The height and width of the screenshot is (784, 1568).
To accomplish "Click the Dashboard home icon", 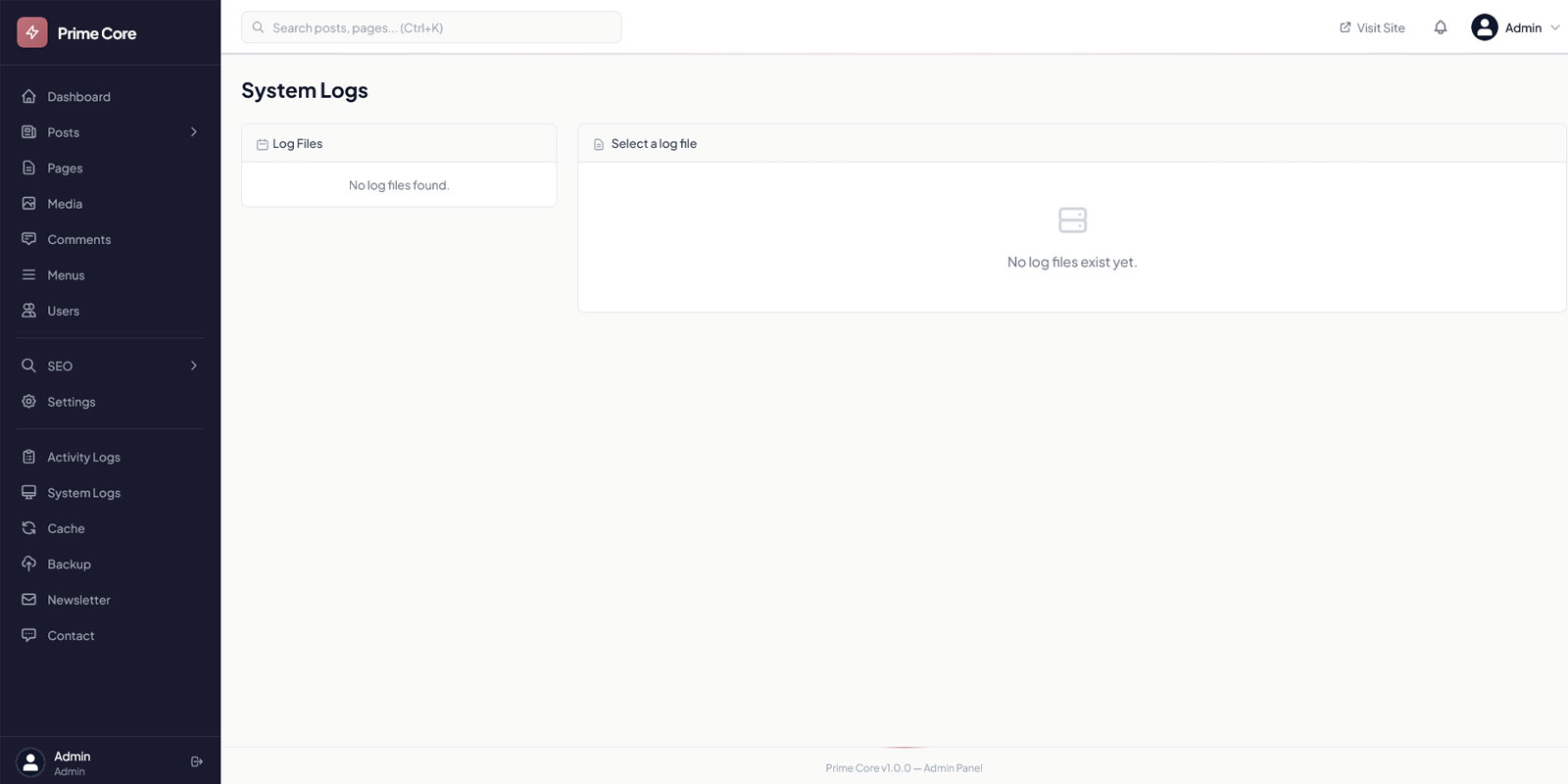I will tap(29, 96).
